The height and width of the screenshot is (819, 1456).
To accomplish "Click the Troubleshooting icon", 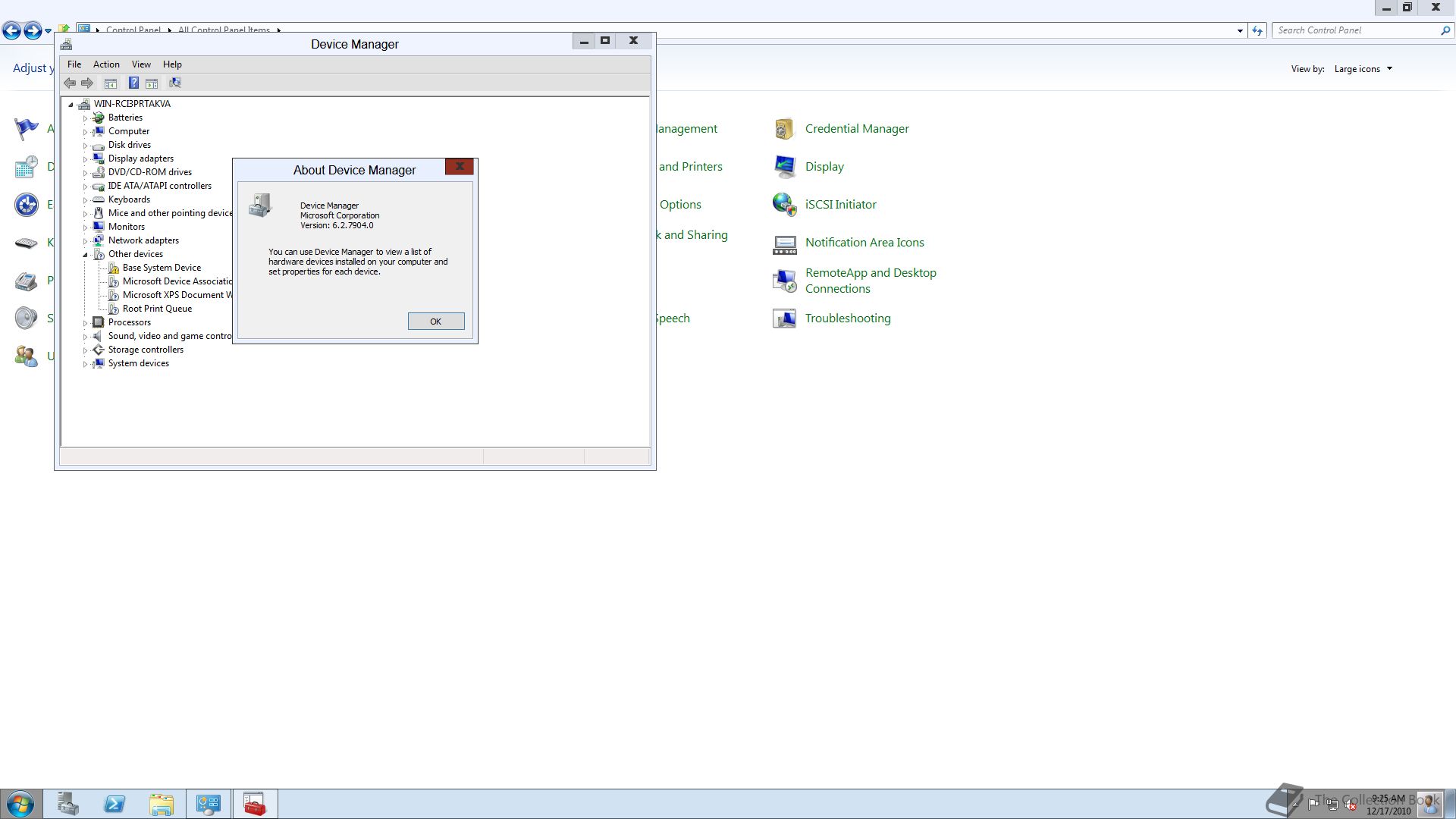I will pyautogui.click(x=784, y=318).
